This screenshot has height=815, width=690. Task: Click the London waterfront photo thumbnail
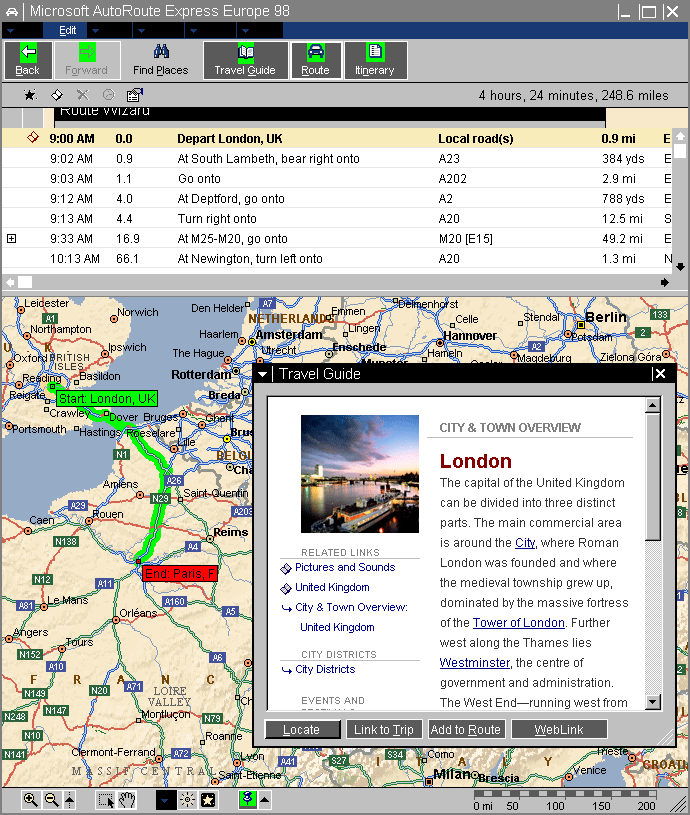click(360, 474)
